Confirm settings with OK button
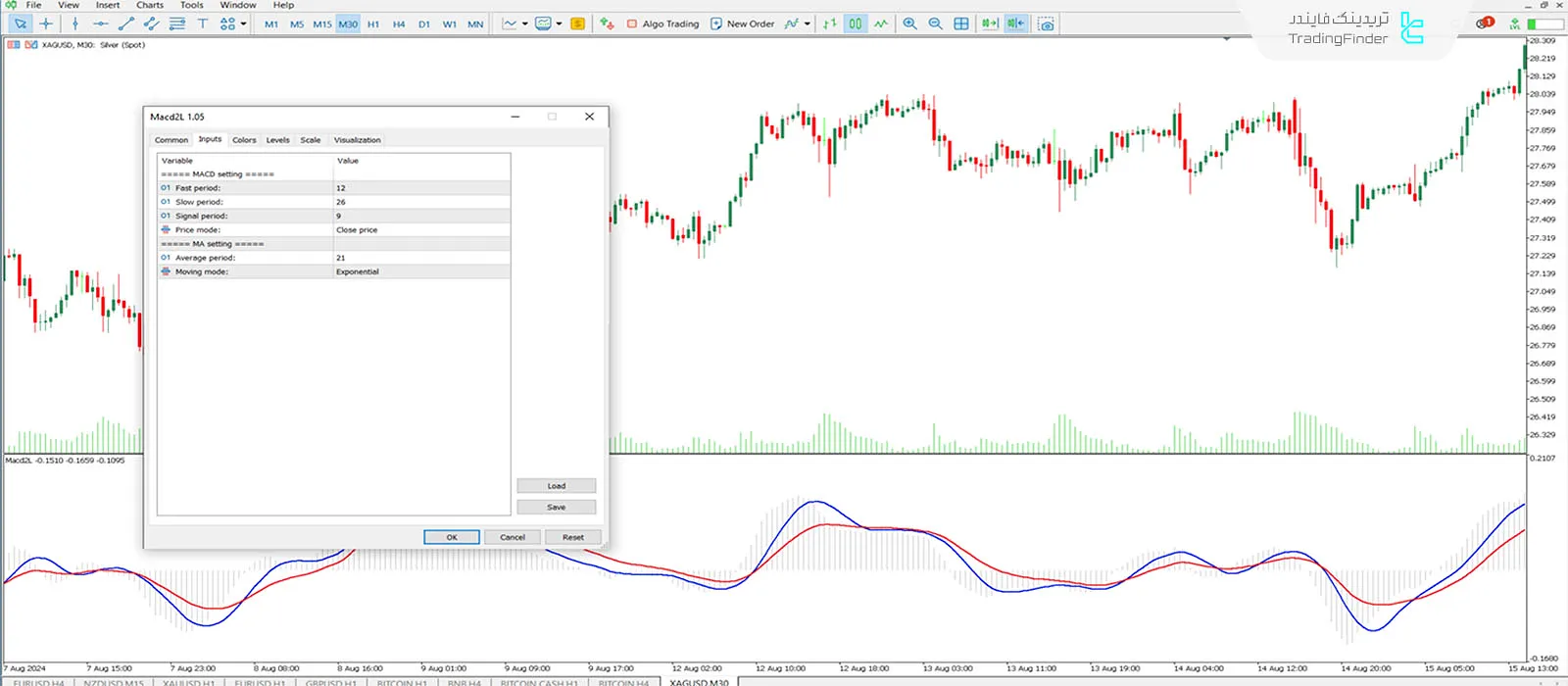Viewport: 1568px width, 686px height. point(452,537)
